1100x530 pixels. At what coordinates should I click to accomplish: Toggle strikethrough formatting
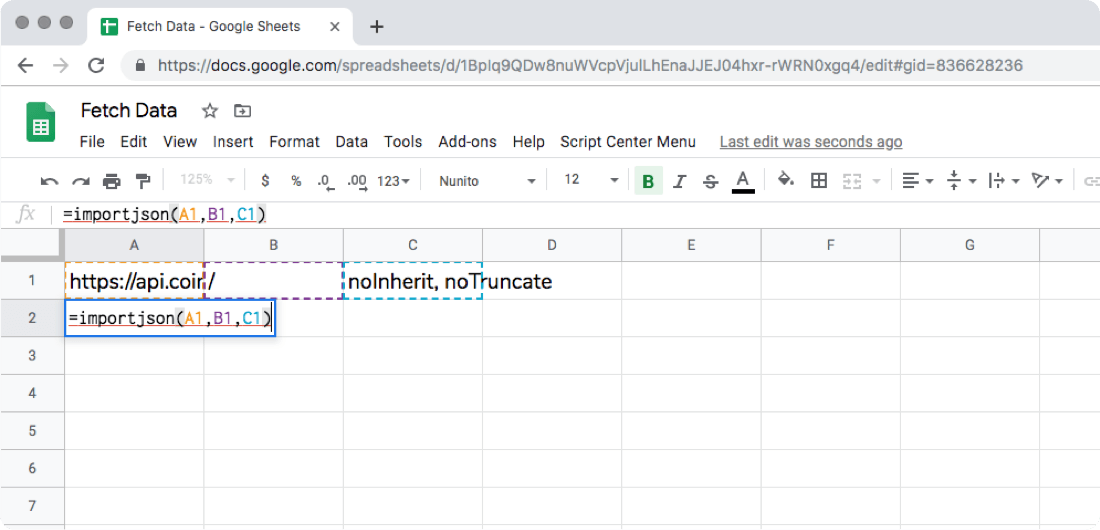coord(711,181)
